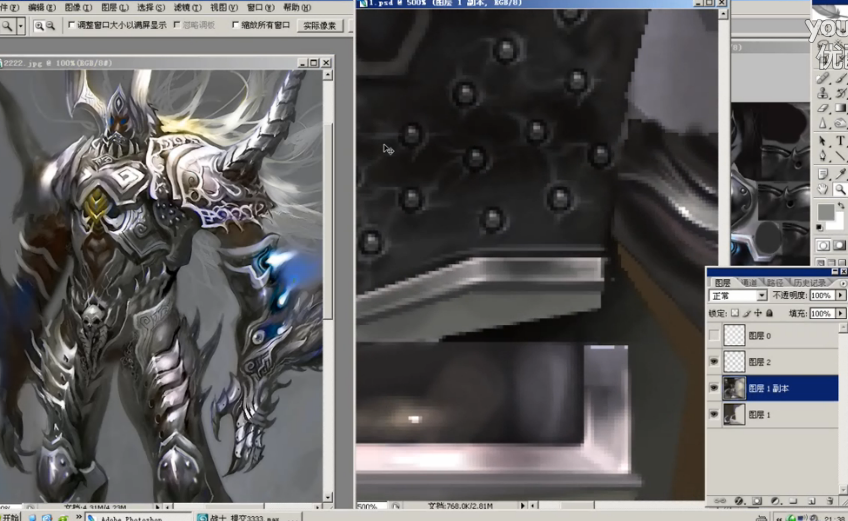Select the Pen tool
This screenshot has height=521, width=848.
pos(823,156)
